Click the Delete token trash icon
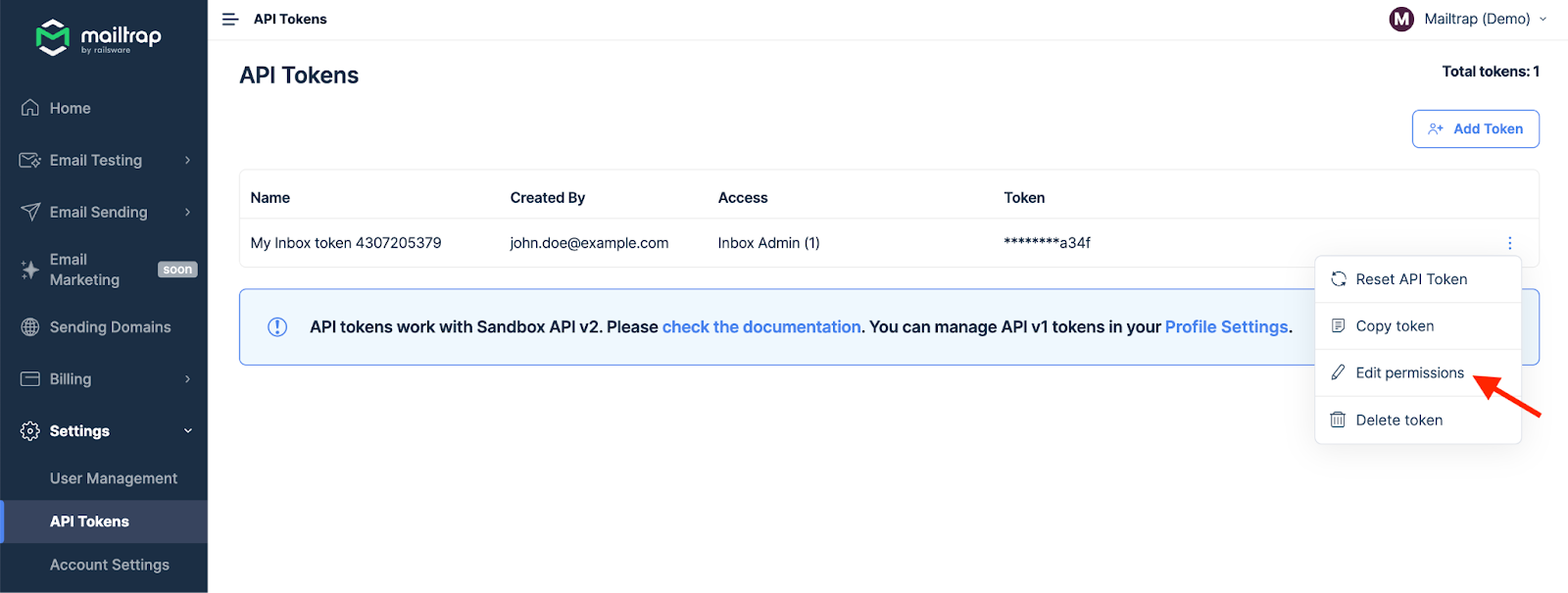The height and width of the screenshot is (593, 1568). (1338, 420)
